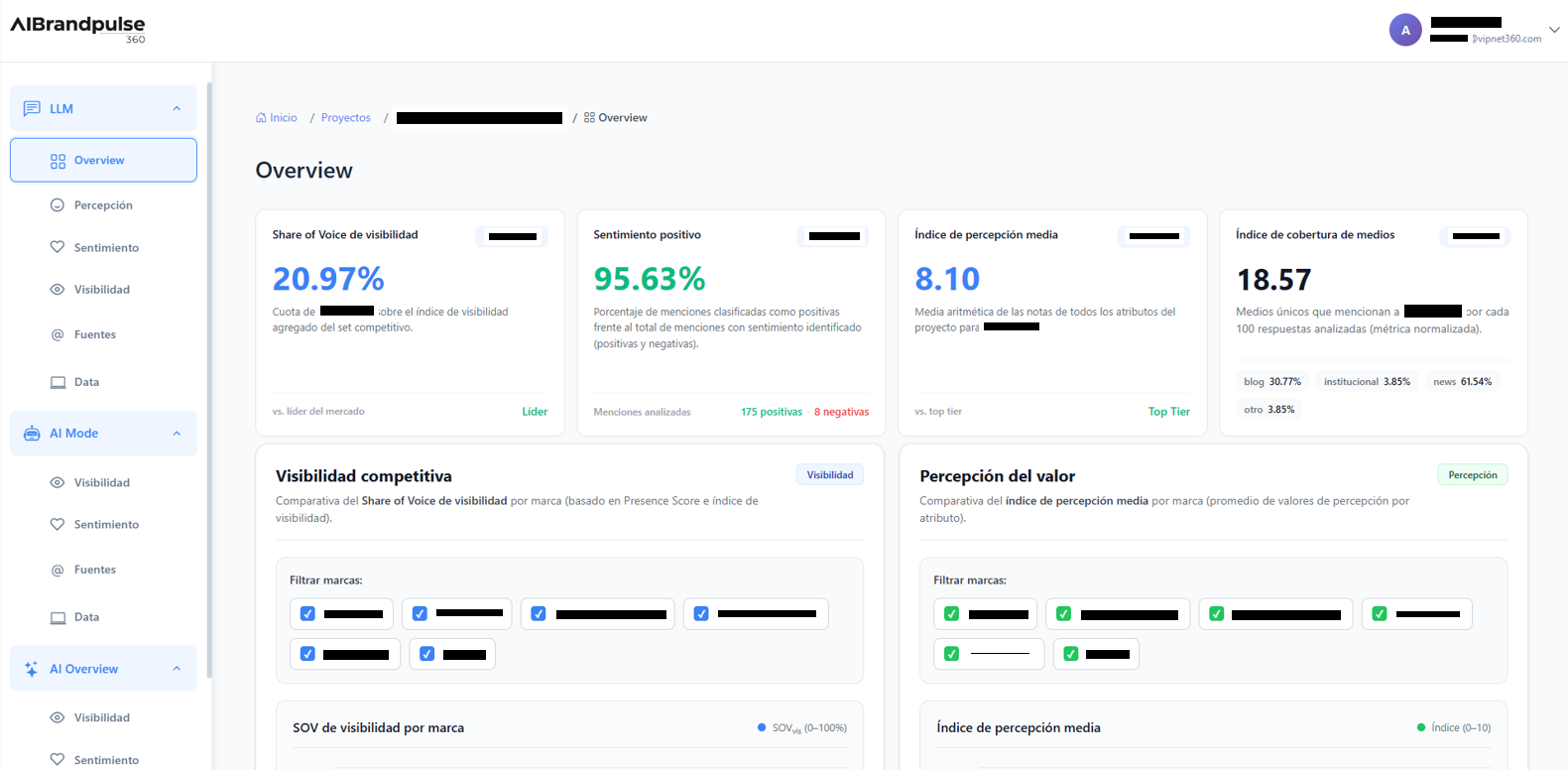Uncheck the first green brand checkbox in Percepción del valor

(951, 614)
